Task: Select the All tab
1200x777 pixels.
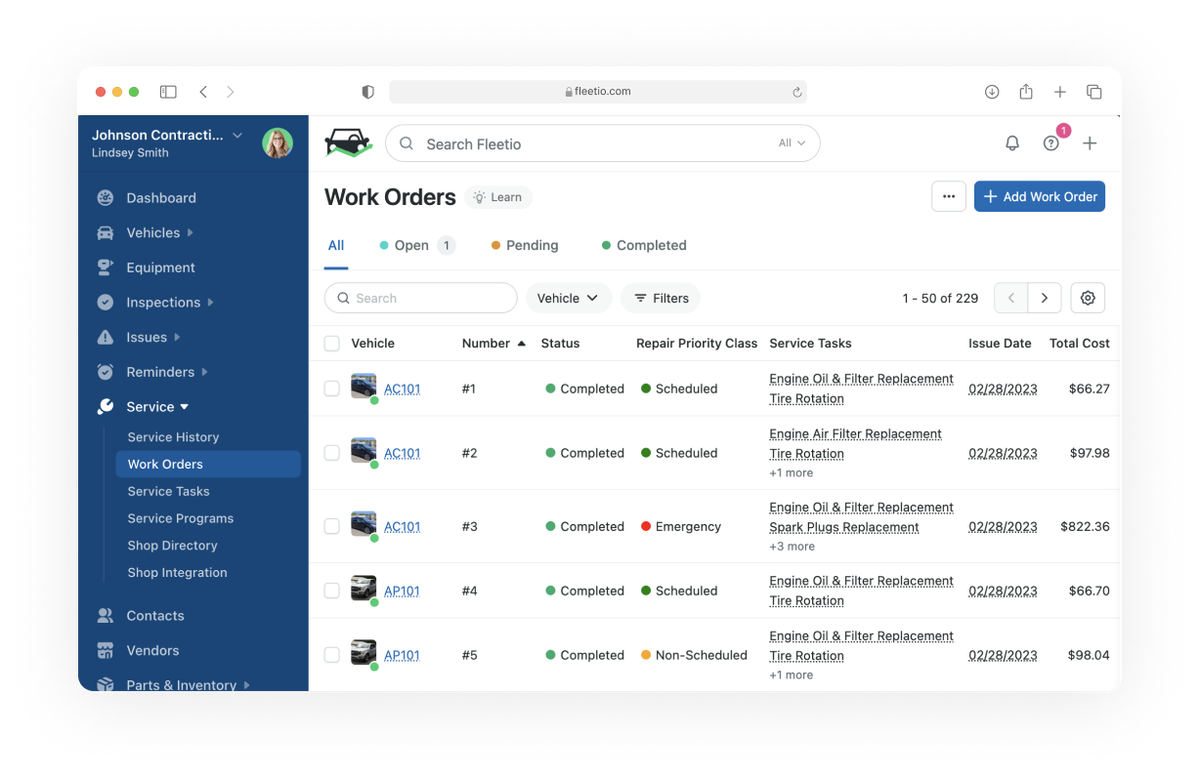Action: [x=336, y=245]
